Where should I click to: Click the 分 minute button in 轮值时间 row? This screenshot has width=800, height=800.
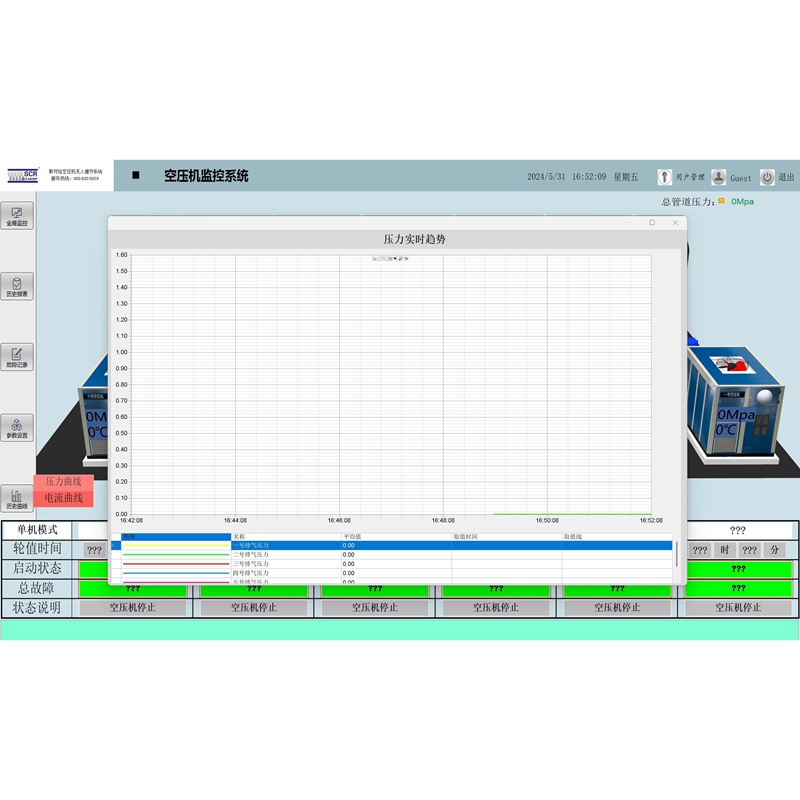click(774, 550)
